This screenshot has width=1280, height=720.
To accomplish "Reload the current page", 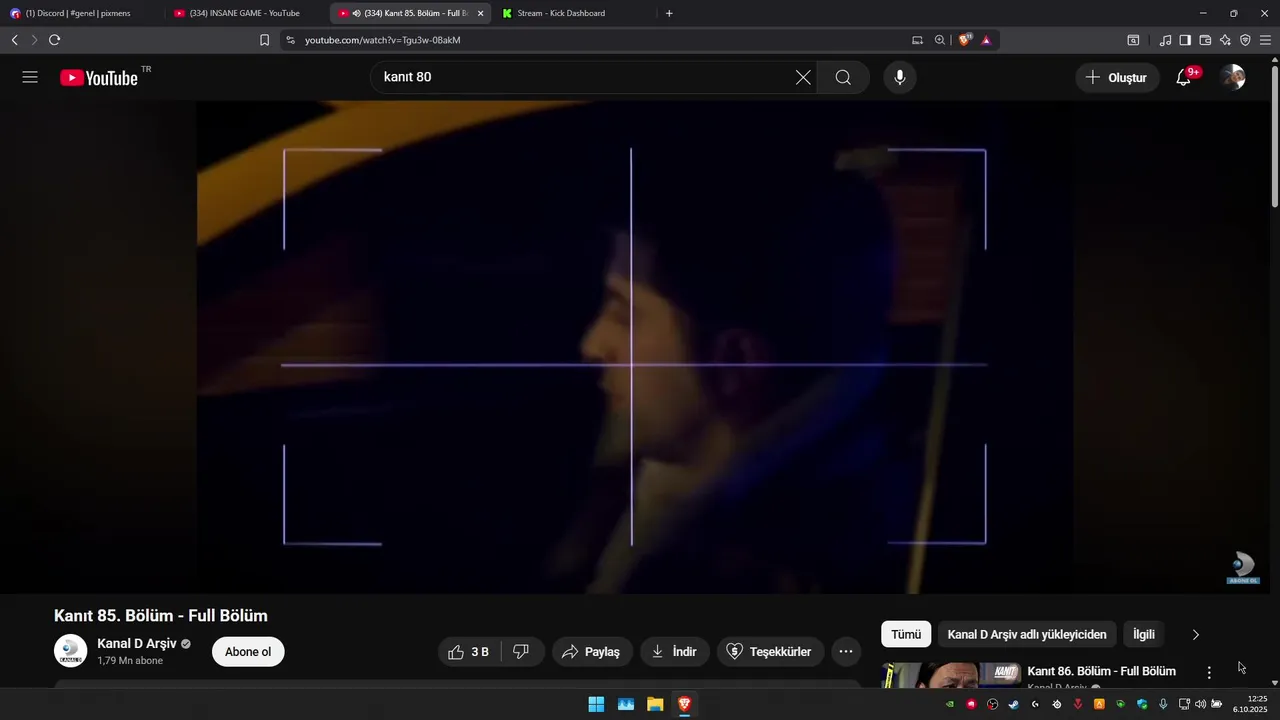I will pyautogui.click(x=54, y=40).
